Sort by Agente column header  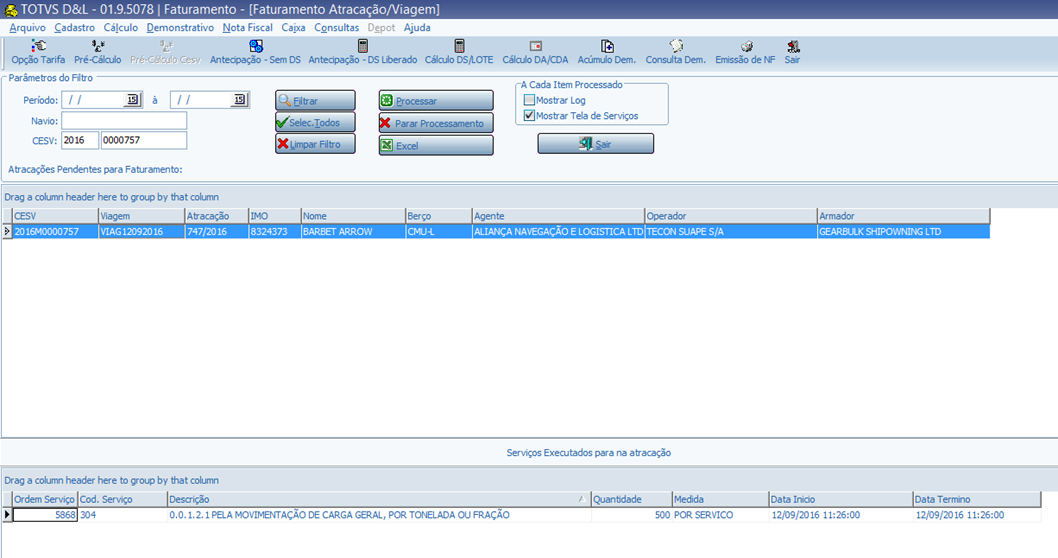pyautogui.click(x=559, y=216)
